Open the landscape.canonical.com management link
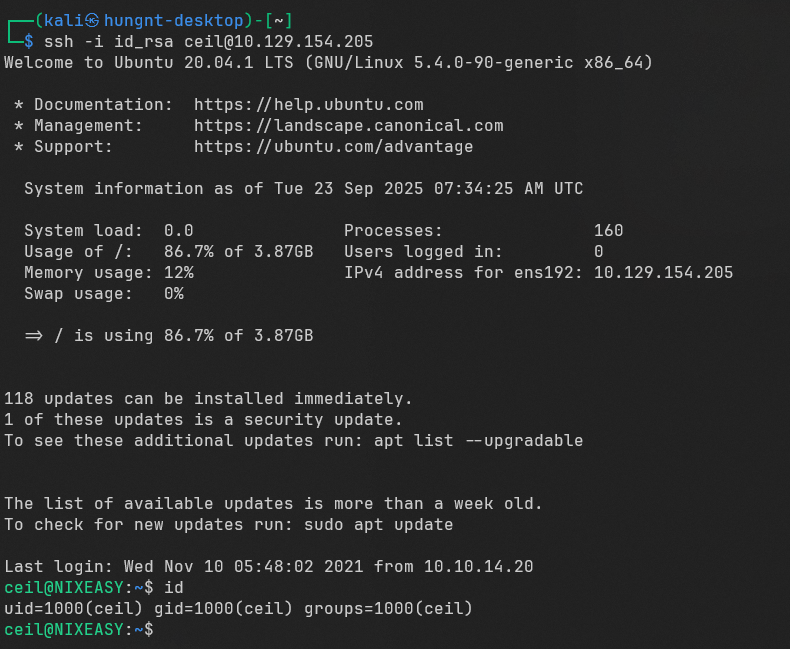 pyautogui.click(x=348, y=126)
